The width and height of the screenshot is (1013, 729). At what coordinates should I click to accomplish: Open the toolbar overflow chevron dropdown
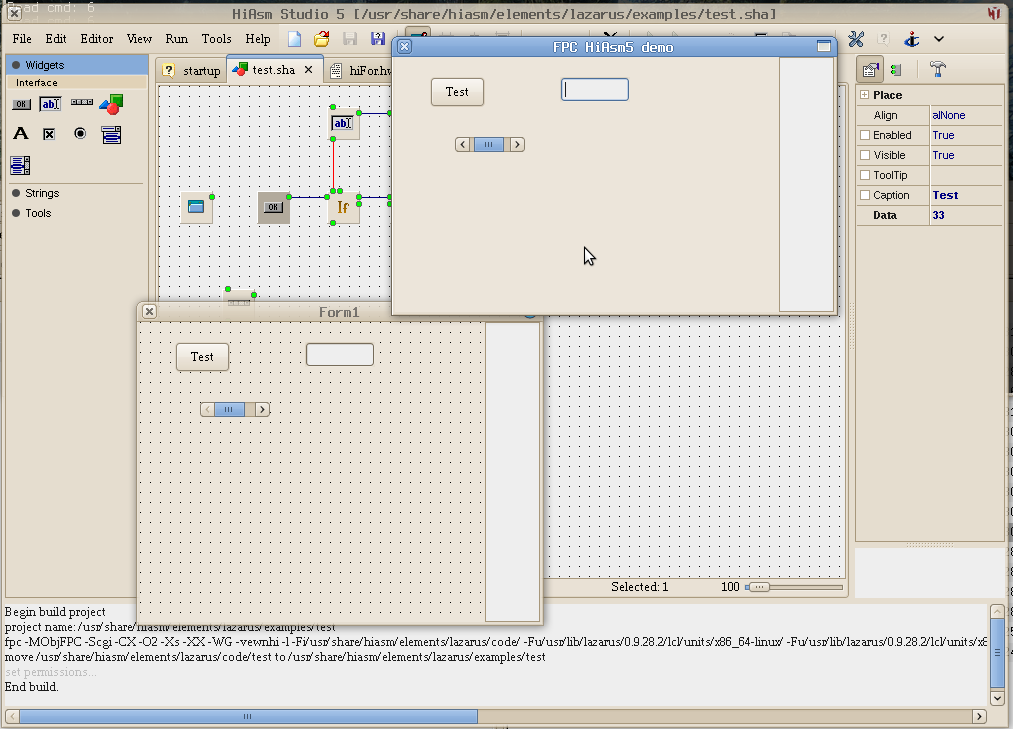click(939, 39)
